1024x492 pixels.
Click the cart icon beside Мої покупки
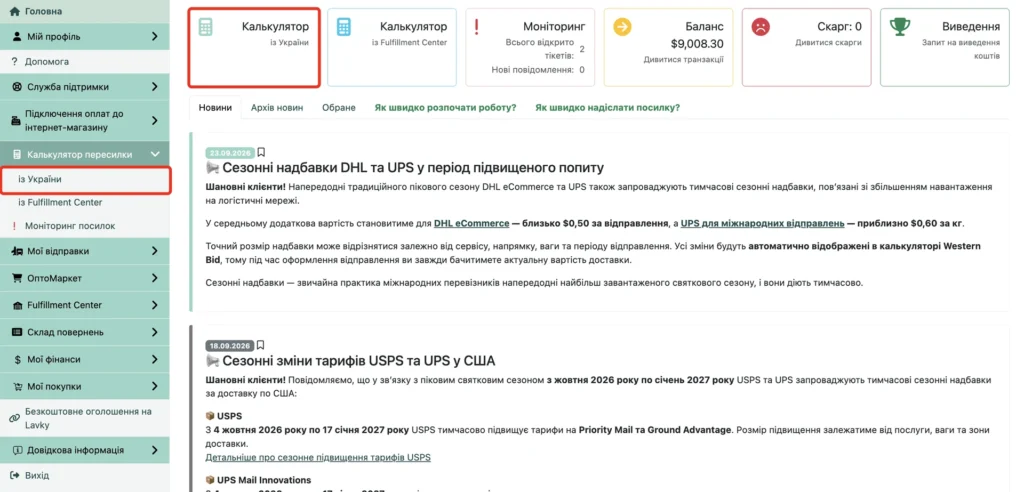(18, 386)
